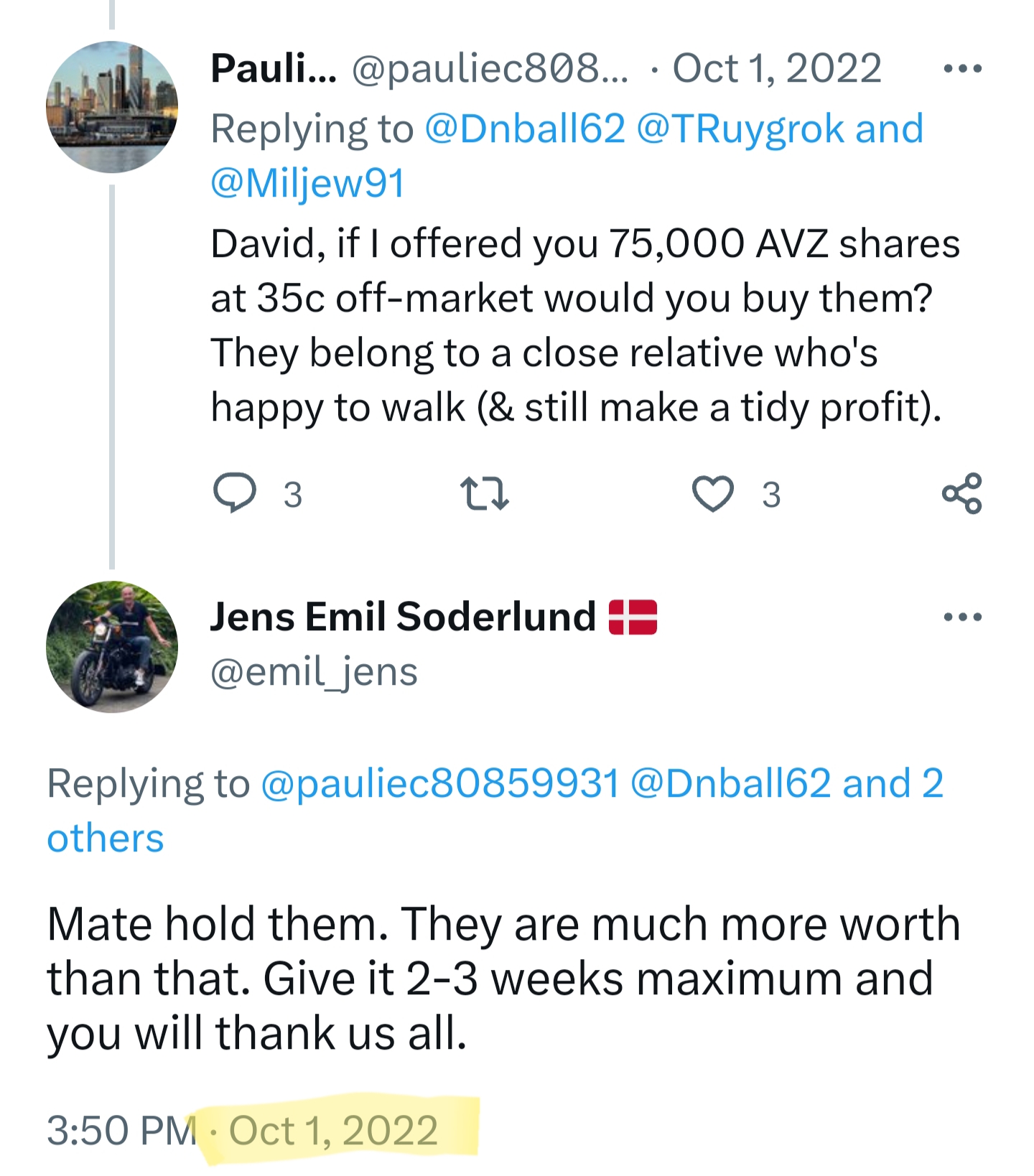This screenshot has width=1034, height=1176.
Task: Open the @Dnball62 mention in Pauliec's reply
Action: (525, 129)
